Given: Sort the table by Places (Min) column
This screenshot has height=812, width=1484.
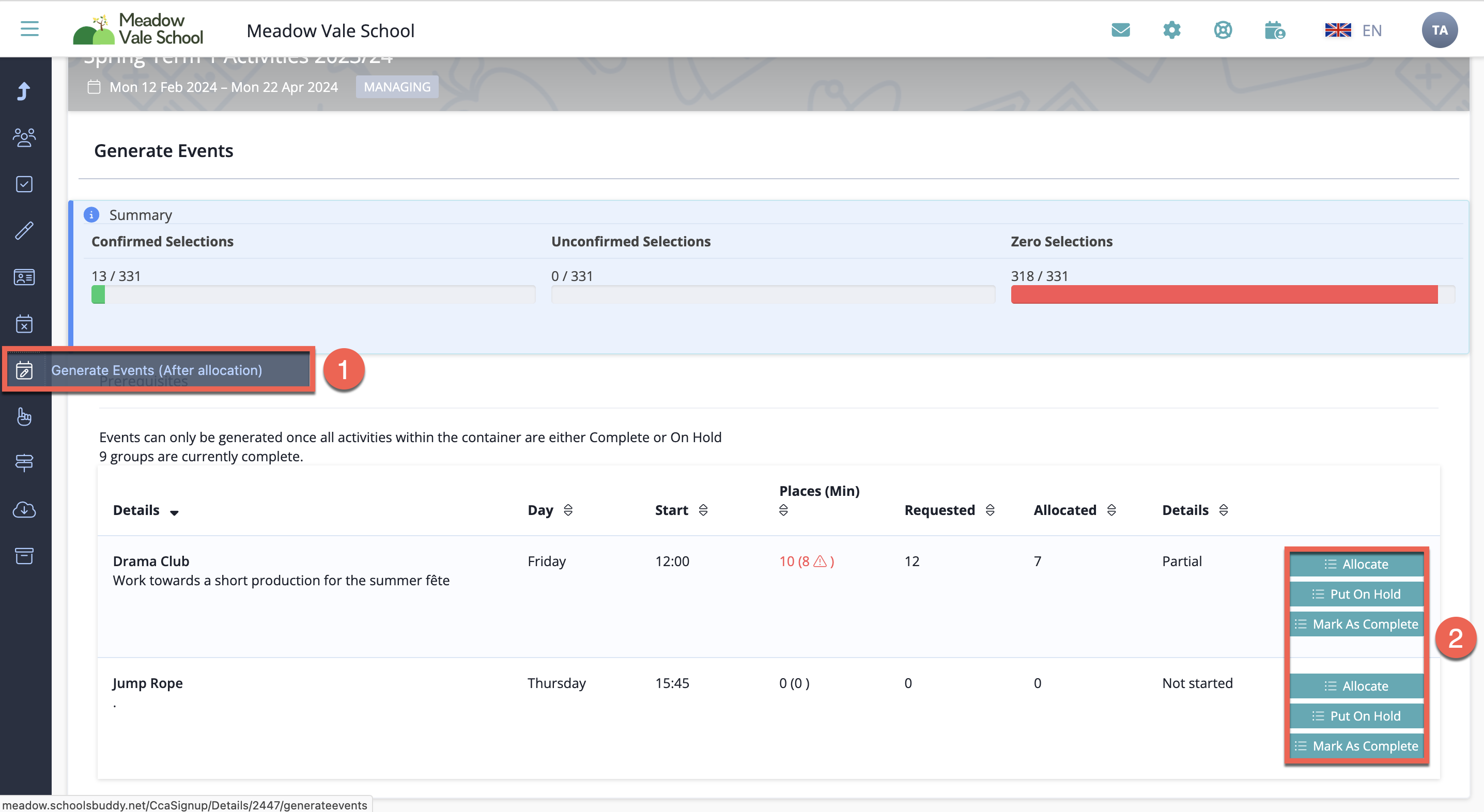Looking at the screenshot, I should [783, 510].
